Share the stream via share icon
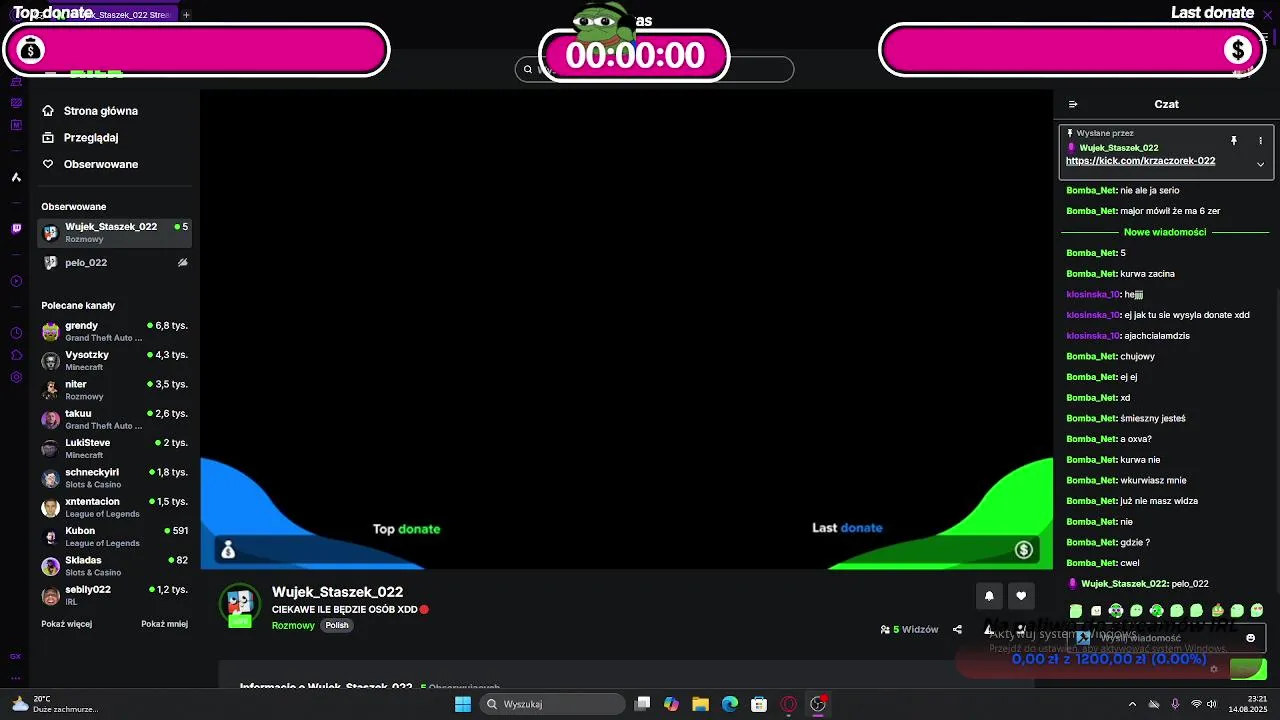 957,630
